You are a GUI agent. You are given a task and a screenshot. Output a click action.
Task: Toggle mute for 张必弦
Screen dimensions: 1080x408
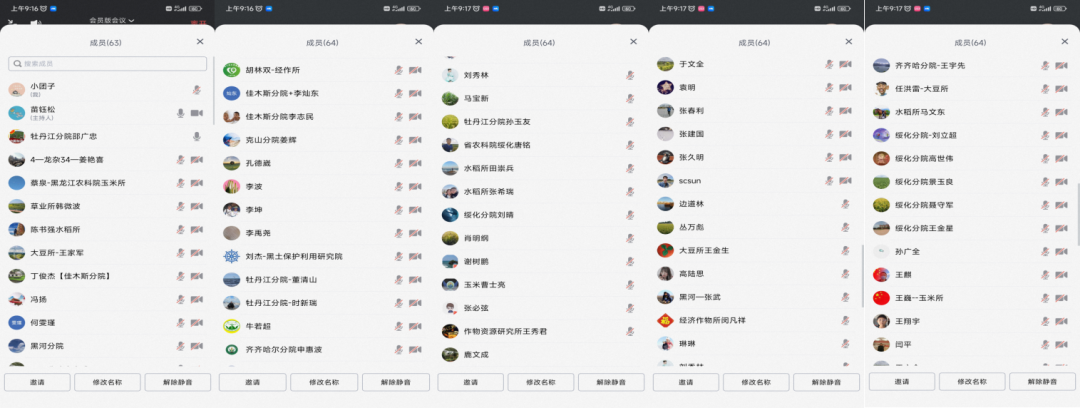click(630, 307)
